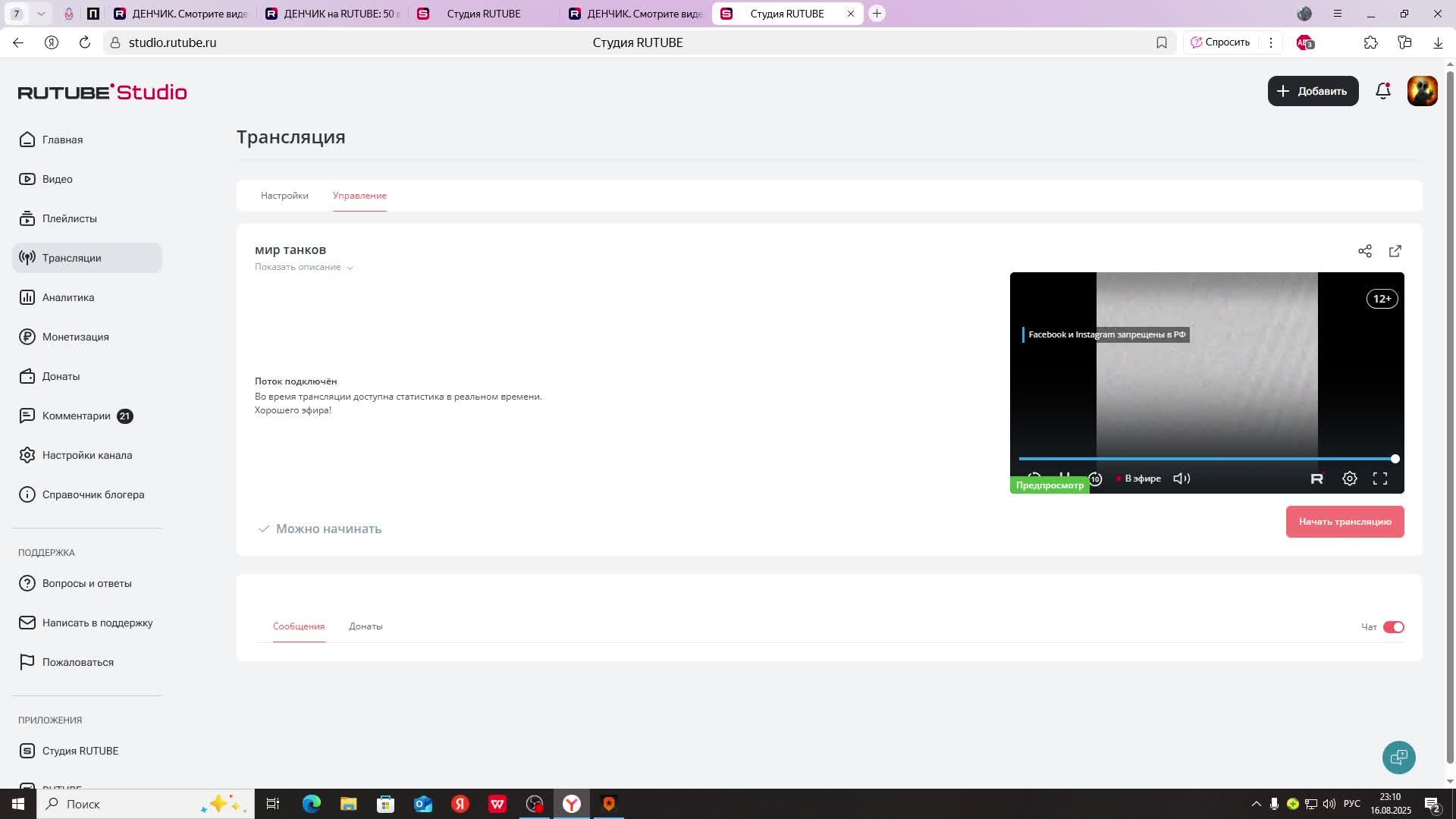The width and height of the screenshot is (1456, 819).
Task: Open the notifications bell
Action: (x=1383, y=91)
